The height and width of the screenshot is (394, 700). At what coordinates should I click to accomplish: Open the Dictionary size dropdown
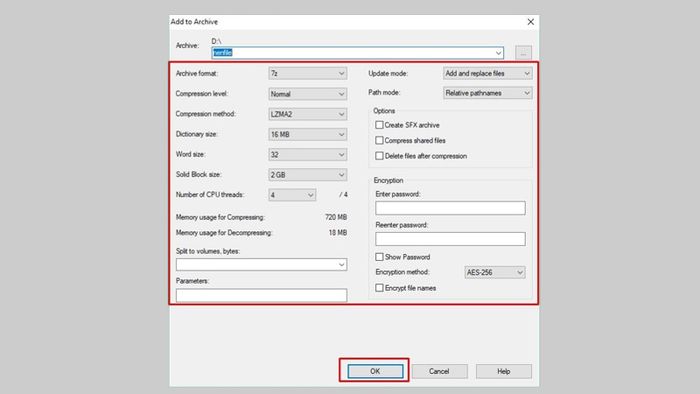click(x=308, y=134)
